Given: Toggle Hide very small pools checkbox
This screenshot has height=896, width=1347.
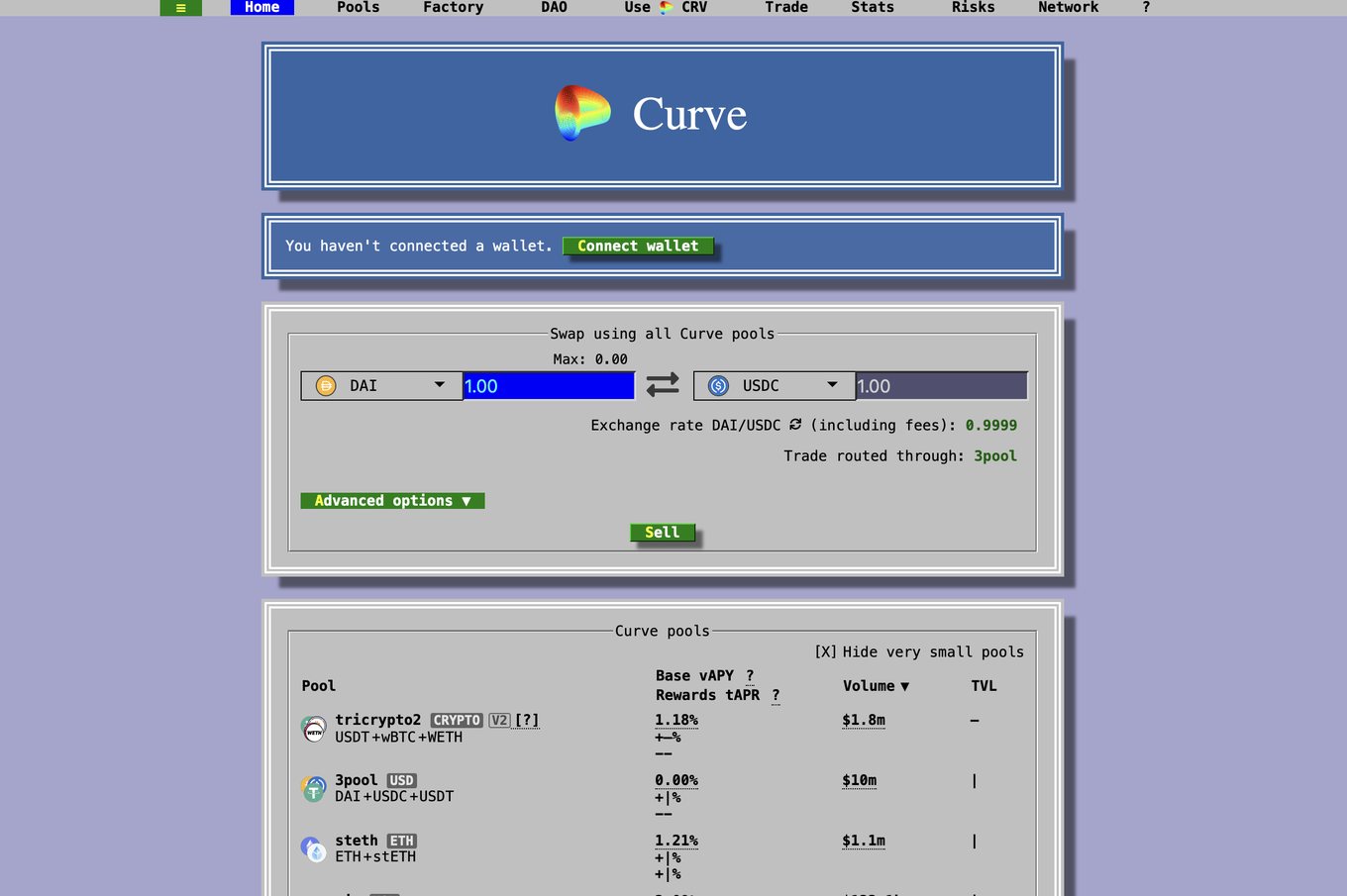Looking at the screenshot, I should (x=826, y=651).
